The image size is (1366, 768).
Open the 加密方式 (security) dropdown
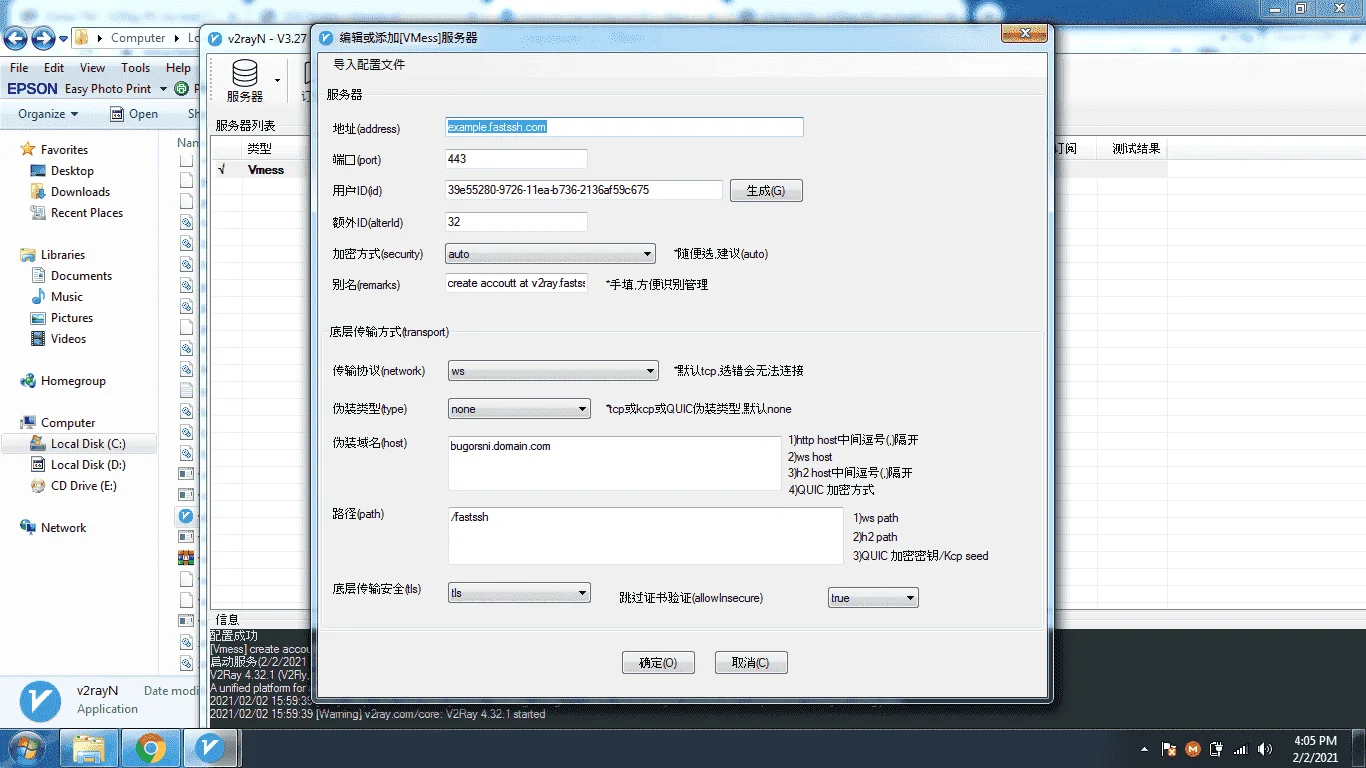pyautogui.click(x=550, y=254)
